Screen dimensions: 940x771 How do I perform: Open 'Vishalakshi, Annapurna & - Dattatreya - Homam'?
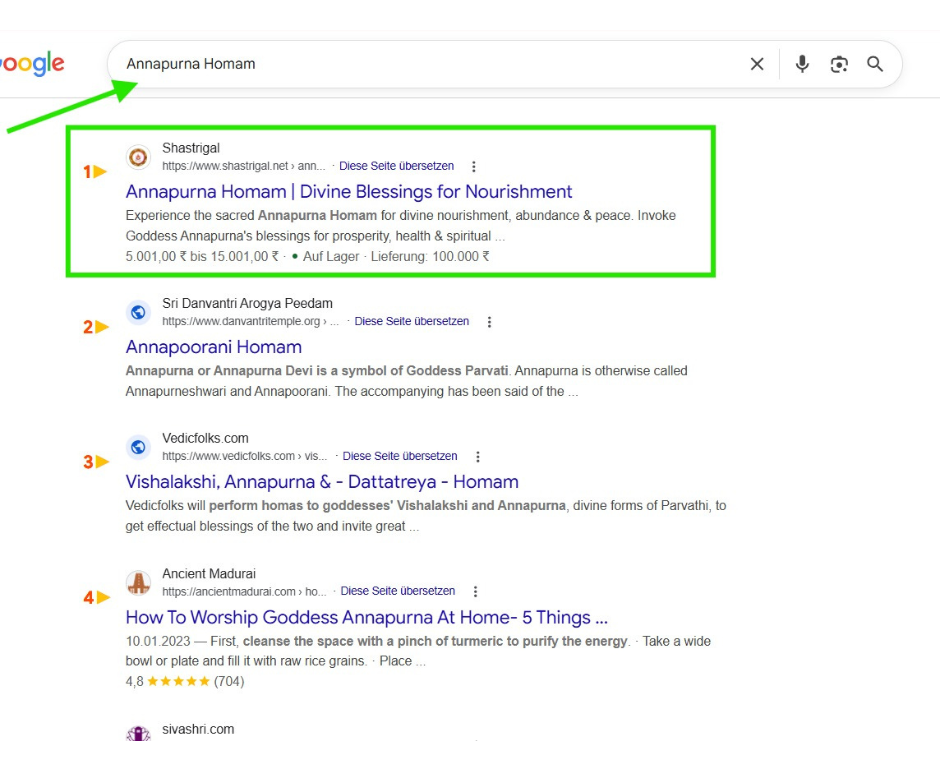(x=322, y=482)
